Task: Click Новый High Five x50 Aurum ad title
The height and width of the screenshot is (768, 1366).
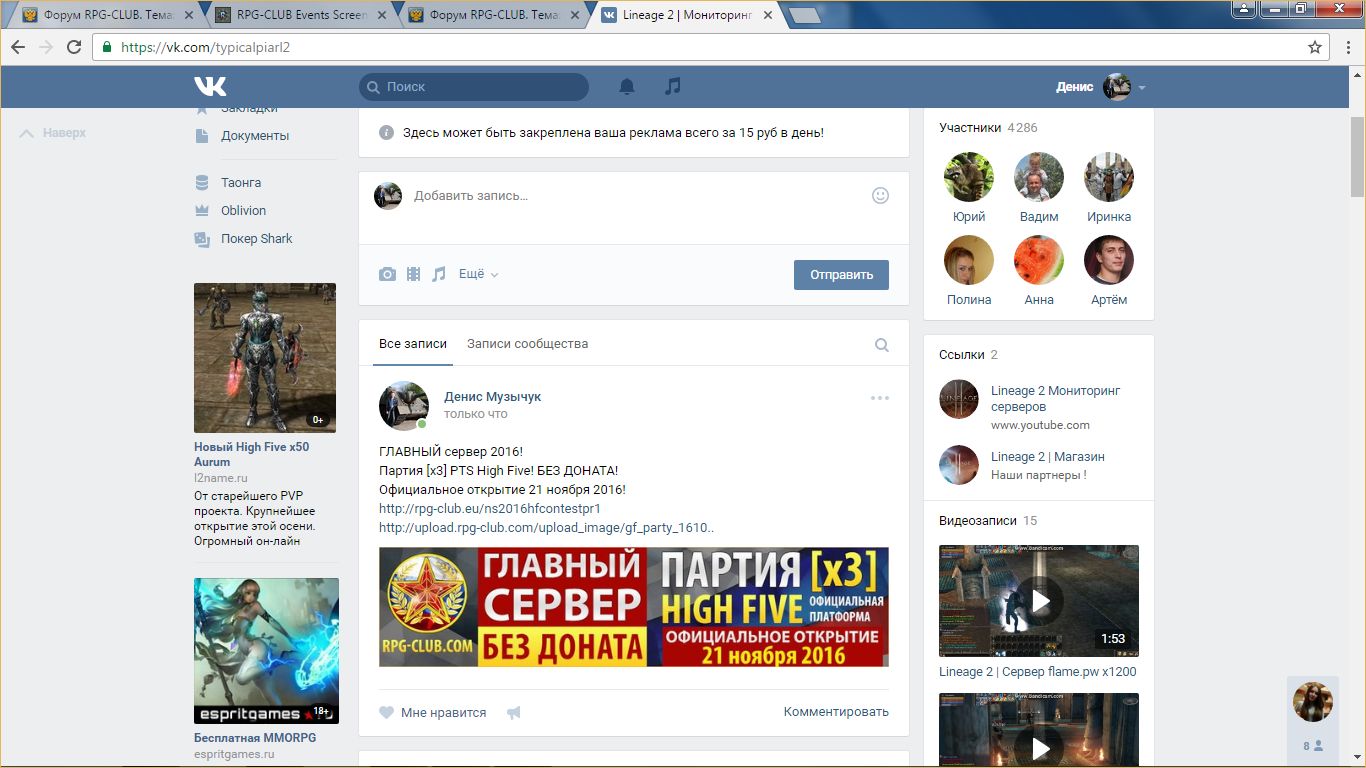Action: click(251, 454)
